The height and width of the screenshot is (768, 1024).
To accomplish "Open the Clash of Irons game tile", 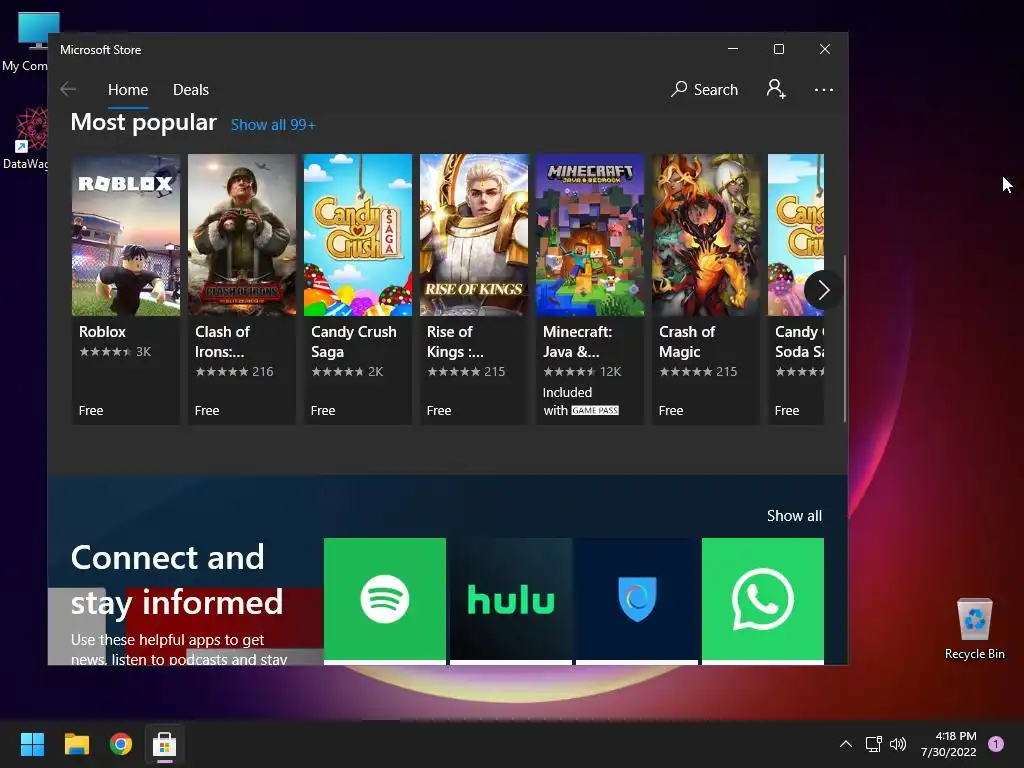I will tap(242, 289).
